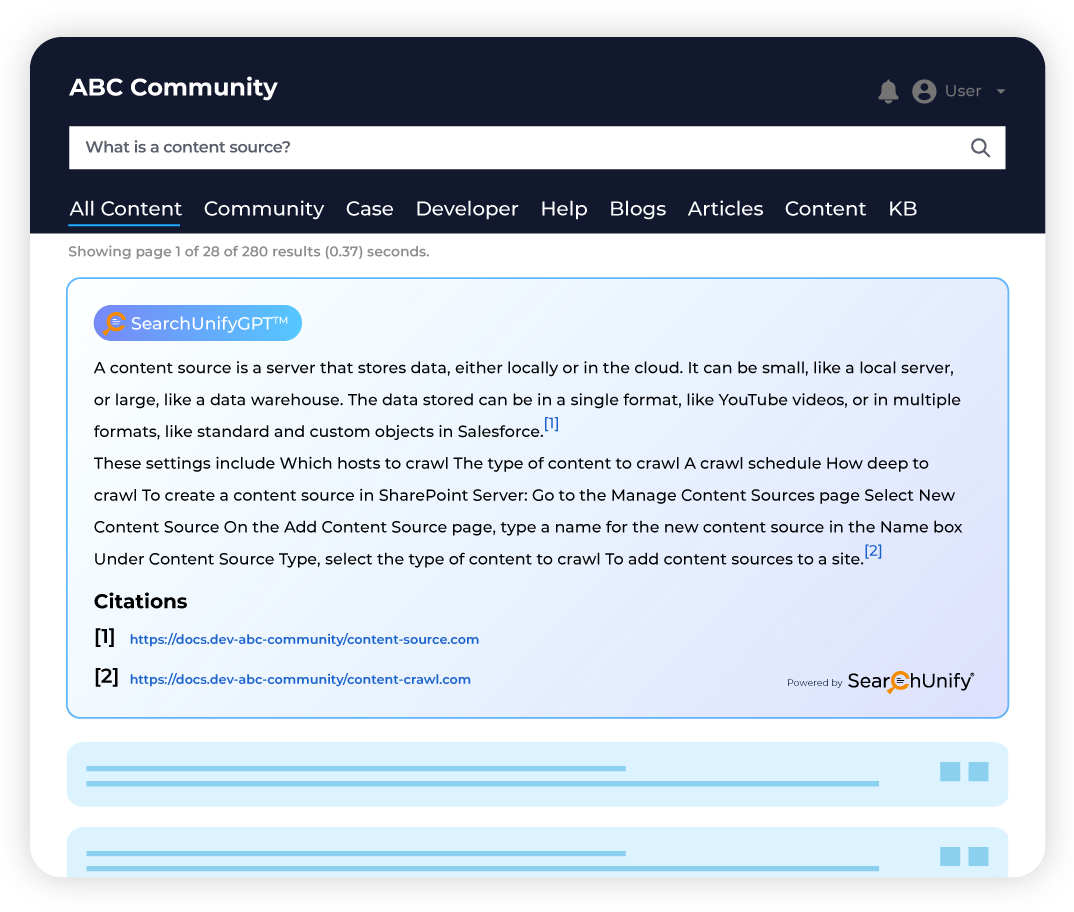This screenshot has height=912, width=1074.
Task: Click the User name label
Action: (x=963, y=91)
